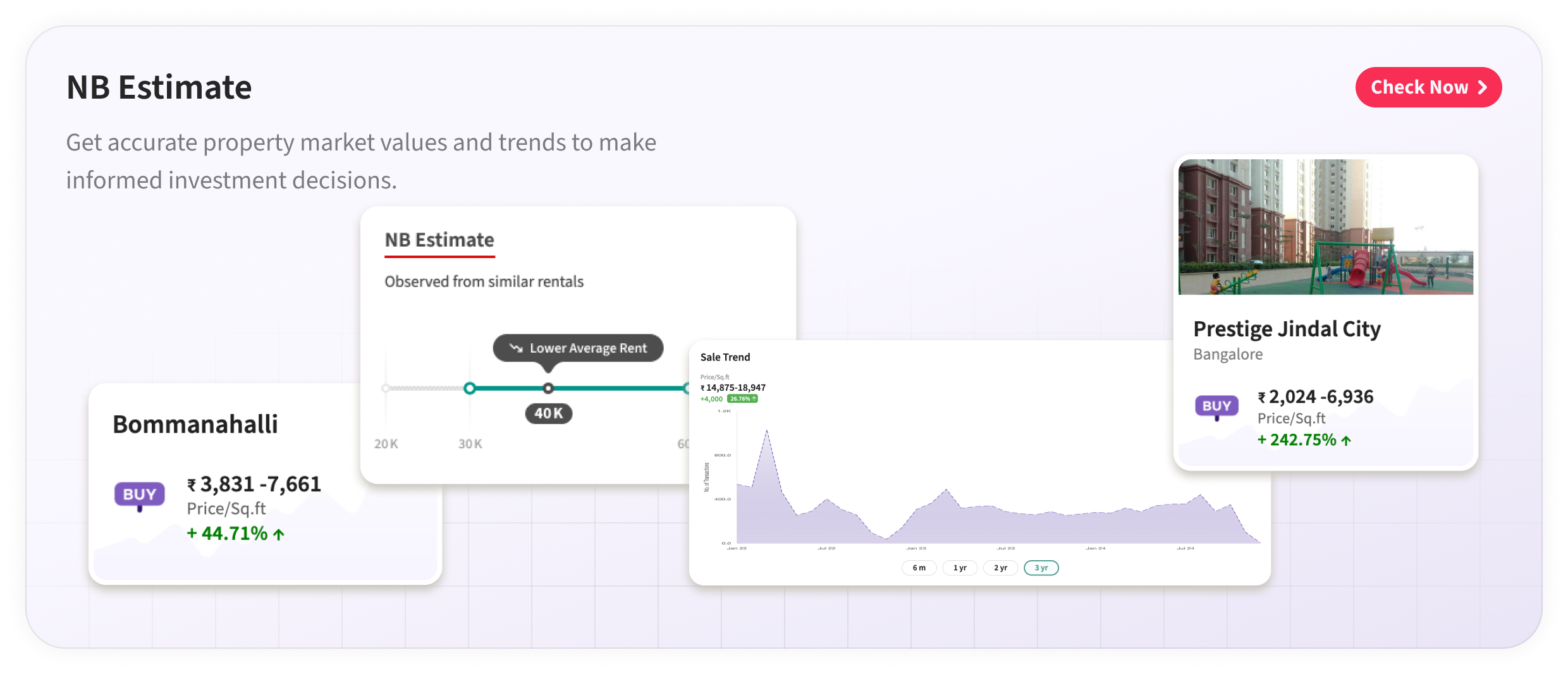The width and height of the screenshot is (1568, 674).
Task: Click the rent slider handle at 30K
Action: point(469,388)
